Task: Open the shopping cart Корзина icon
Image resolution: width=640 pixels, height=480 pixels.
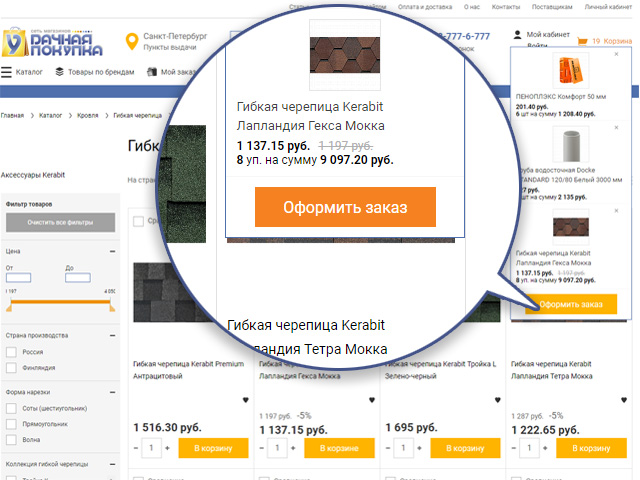Action: (x=582, y=42)
